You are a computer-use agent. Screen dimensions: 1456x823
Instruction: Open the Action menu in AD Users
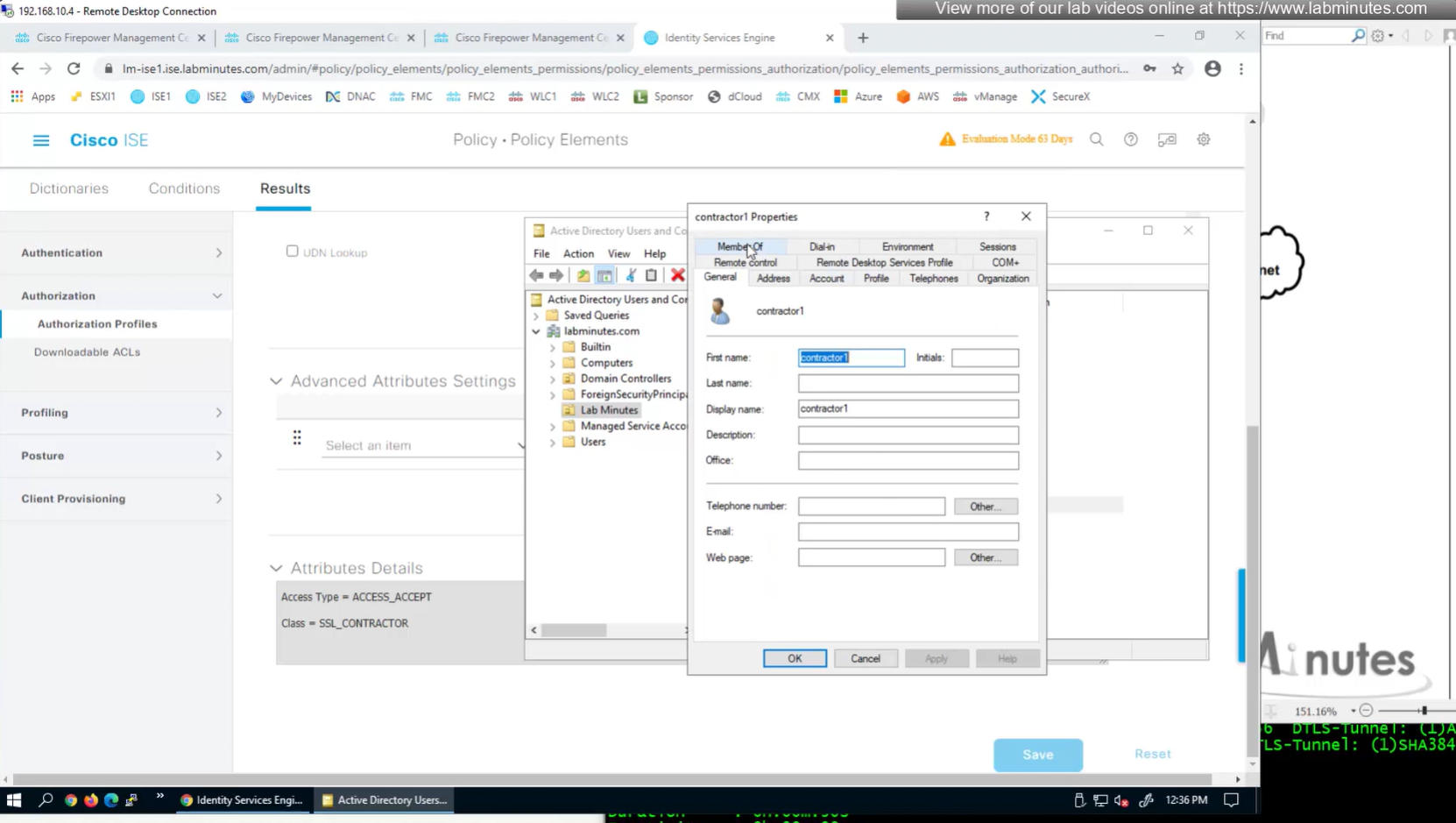tap(577, 253)
